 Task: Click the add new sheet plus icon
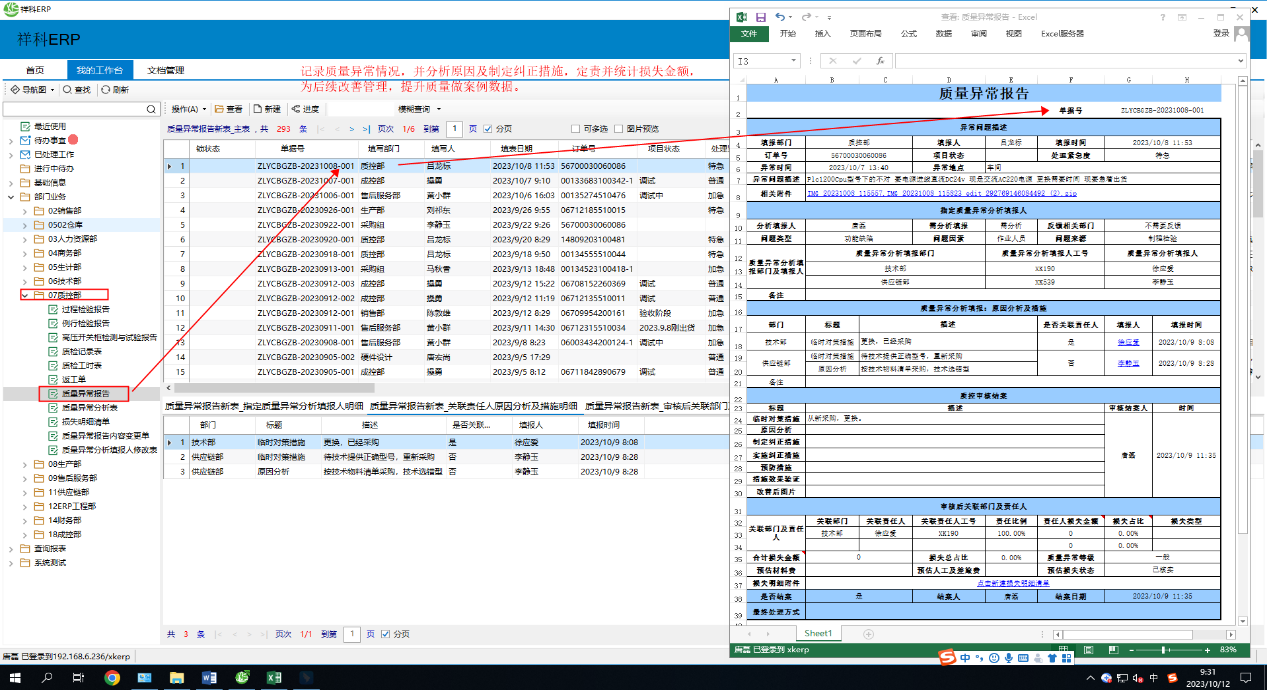pyautogui.click(x=868, y=634)
